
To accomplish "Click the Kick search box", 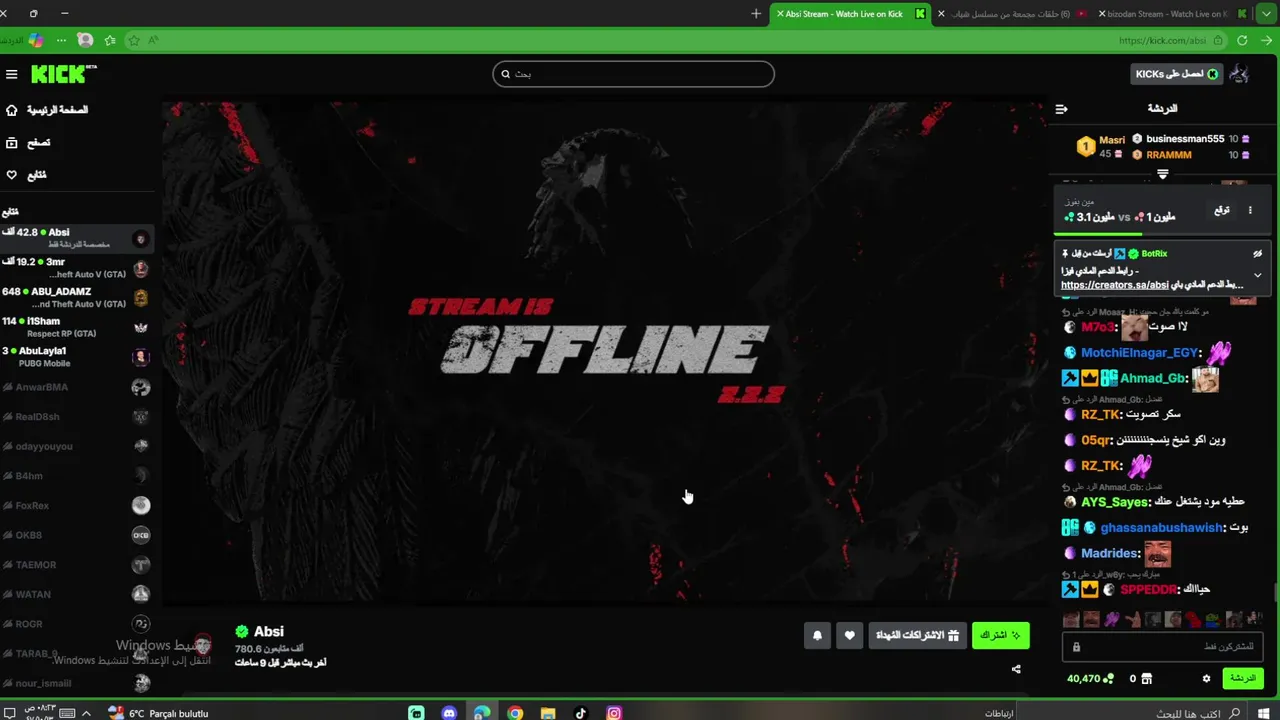I will (x=633, y=74).
